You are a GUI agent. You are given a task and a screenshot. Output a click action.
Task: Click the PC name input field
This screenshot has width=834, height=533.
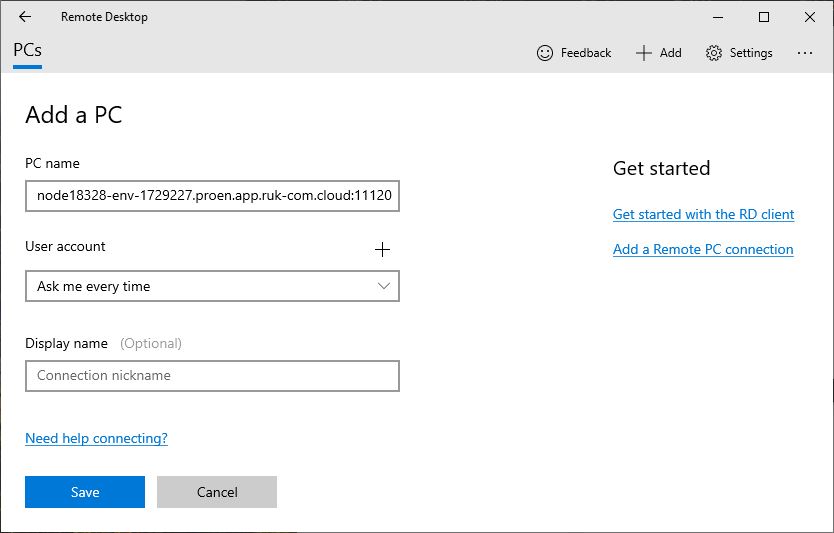tap(212, 196)
